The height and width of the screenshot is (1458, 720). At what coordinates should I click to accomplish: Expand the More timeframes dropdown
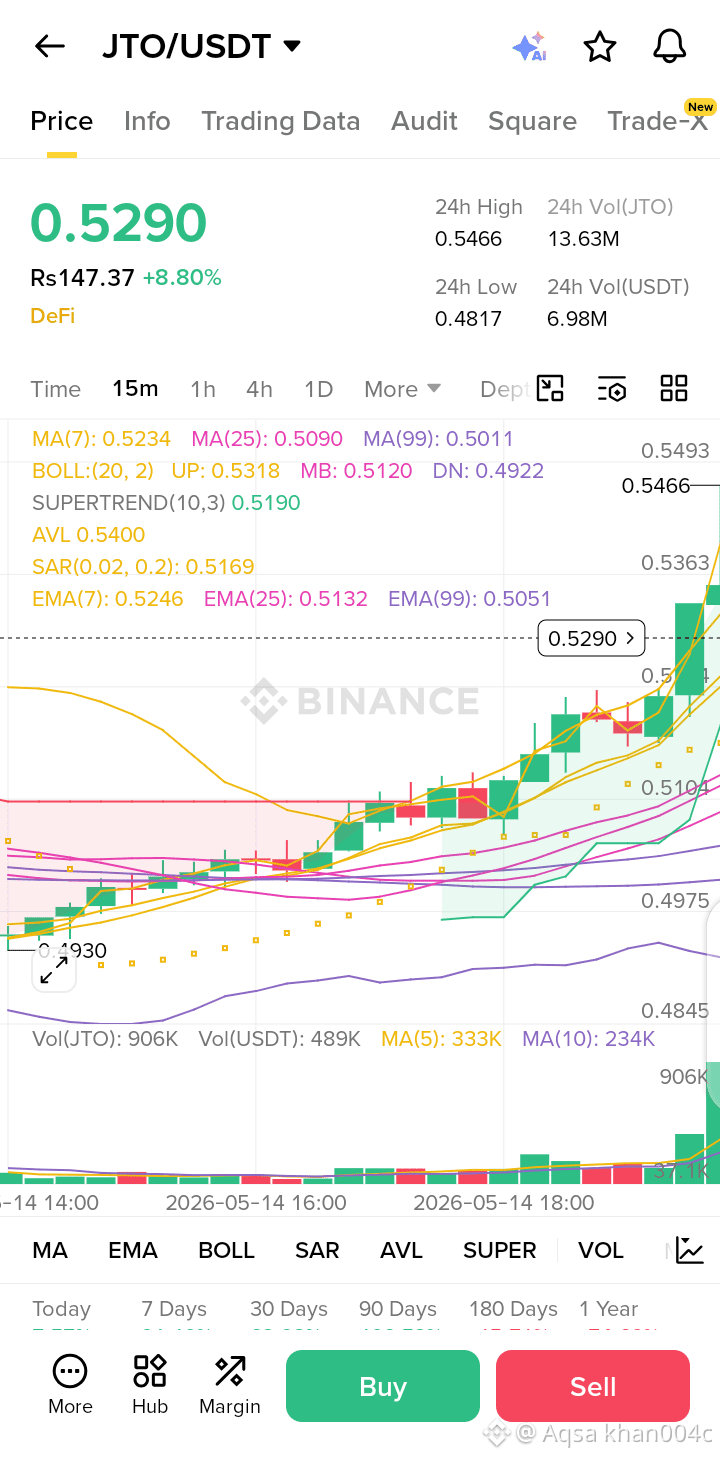coord(403,389)
